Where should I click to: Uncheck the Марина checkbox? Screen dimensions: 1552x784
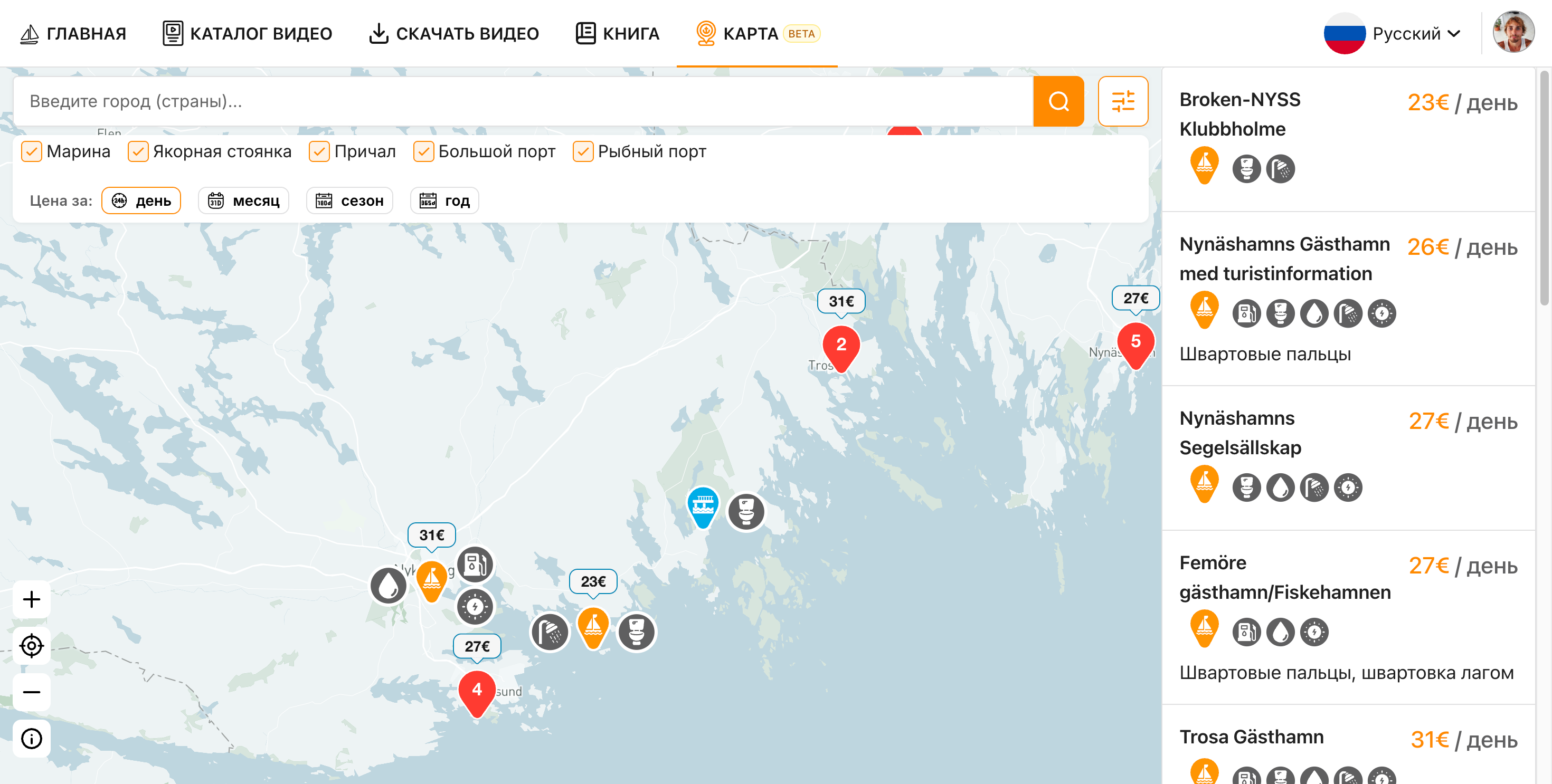click(x=31, y=151)
